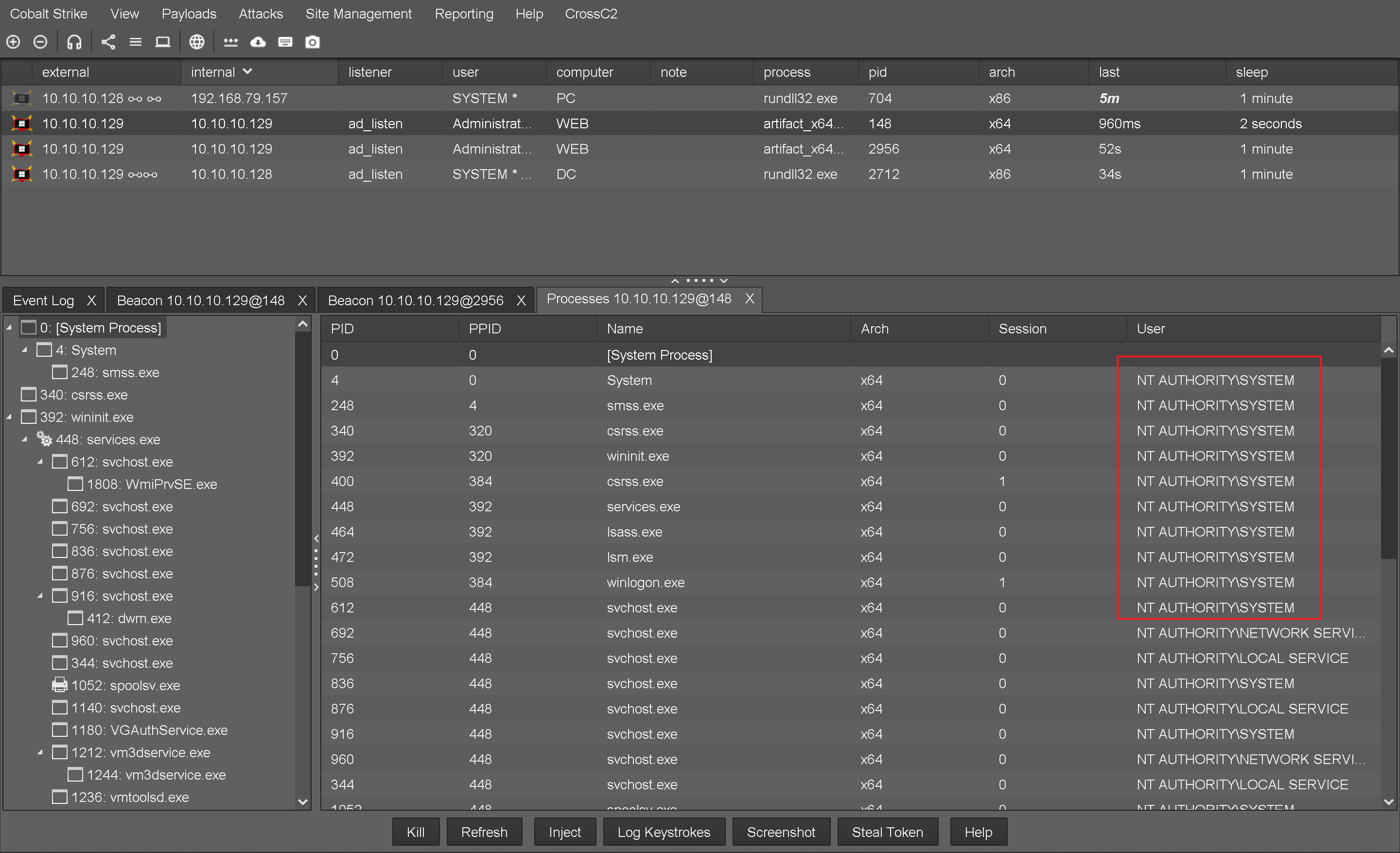Click the window icon of 1180: VGAuthService.exe
The height and width of the screenshot is (853, 1400).
tap(60, 731)
